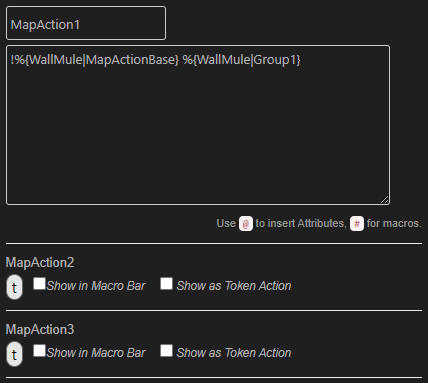
Task: Click the Show in Macro Bar label under MapAction2
Action: 96,286
